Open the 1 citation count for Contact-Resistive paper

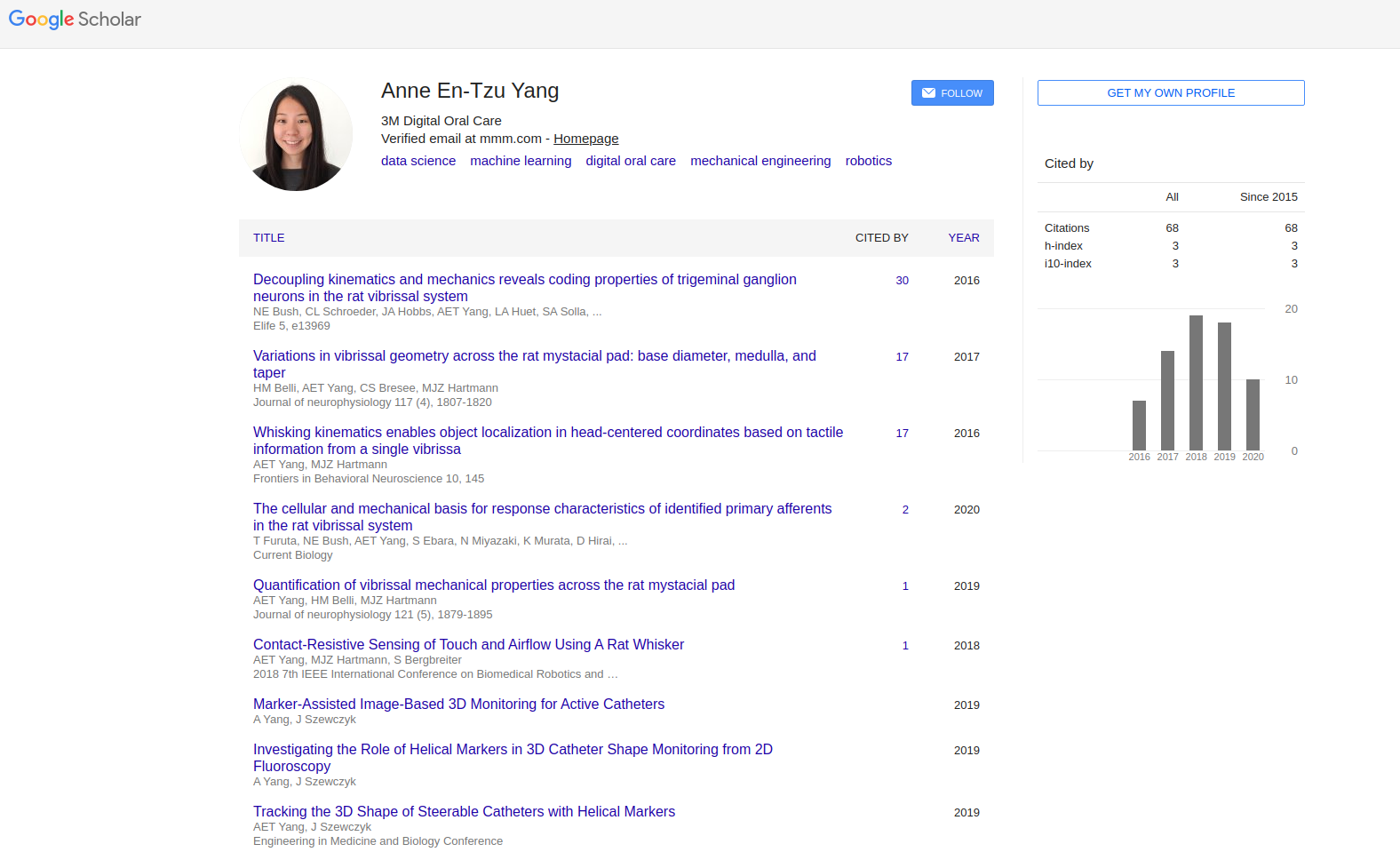pyautogui.click(x=905, y=646)
